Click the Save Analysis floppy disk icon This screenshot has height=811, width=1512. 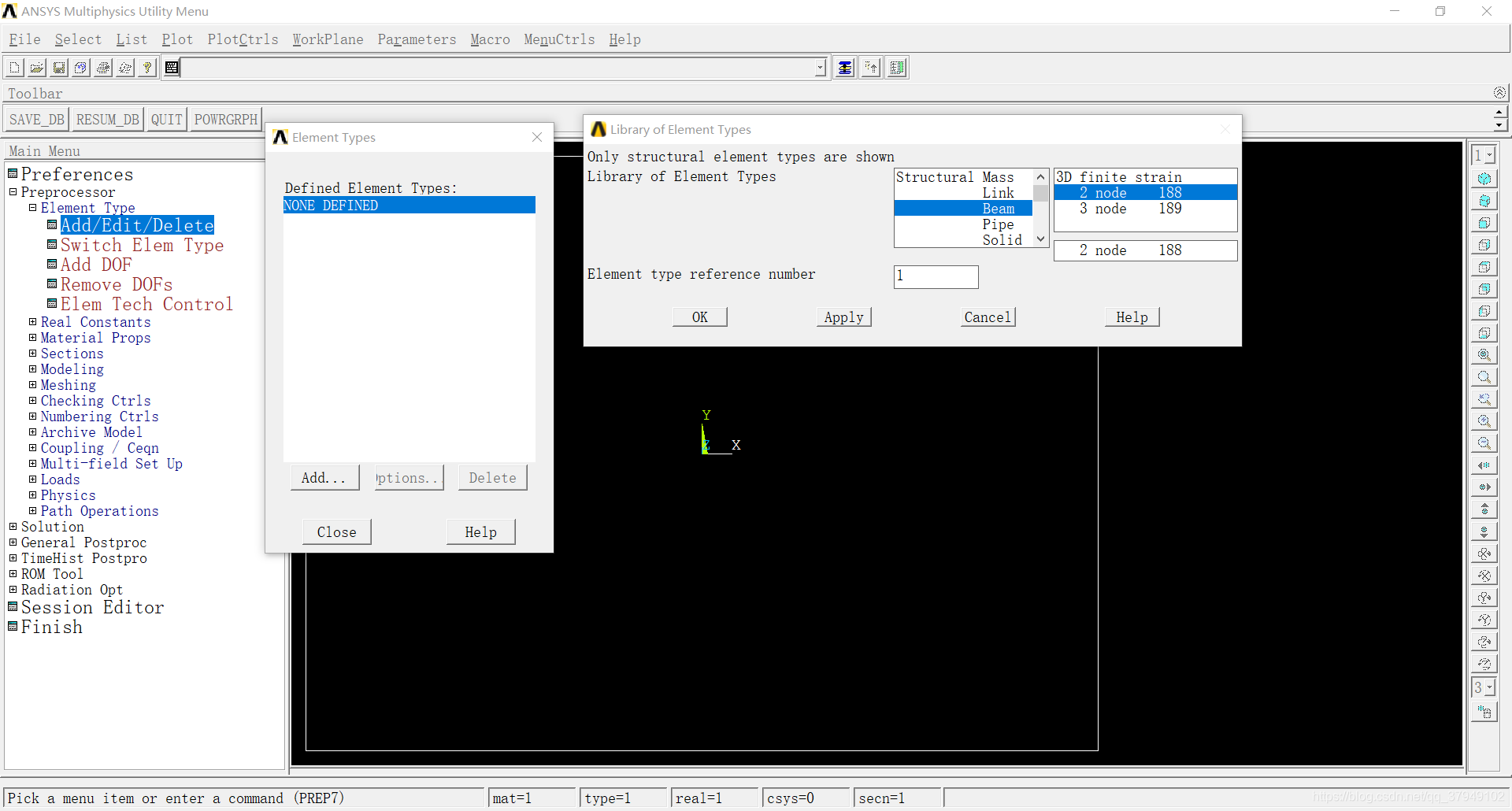pos(59,69)
